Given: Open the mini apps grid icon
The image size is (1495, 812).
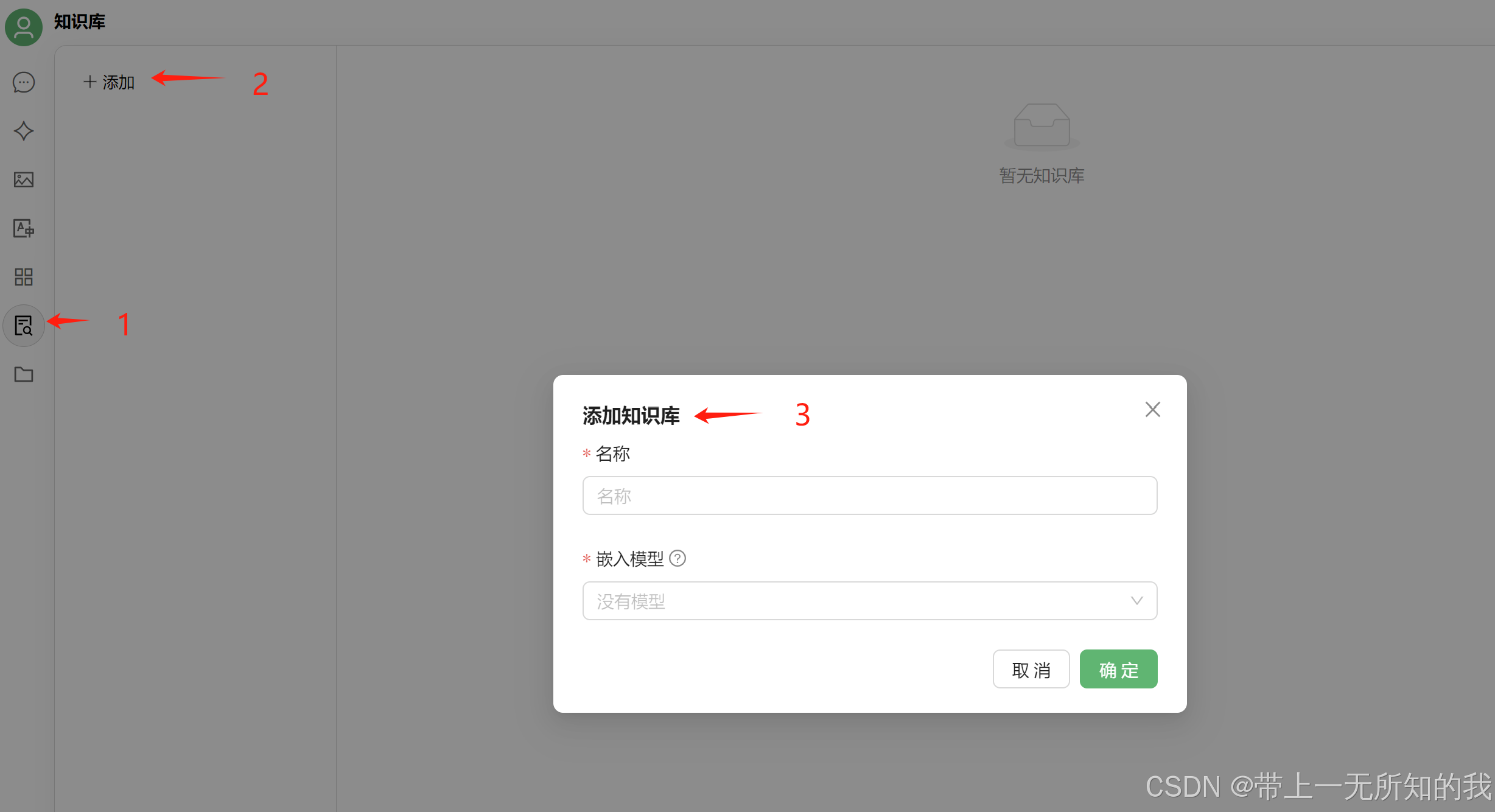Looking at the screenshot, I should coord(24,277).
